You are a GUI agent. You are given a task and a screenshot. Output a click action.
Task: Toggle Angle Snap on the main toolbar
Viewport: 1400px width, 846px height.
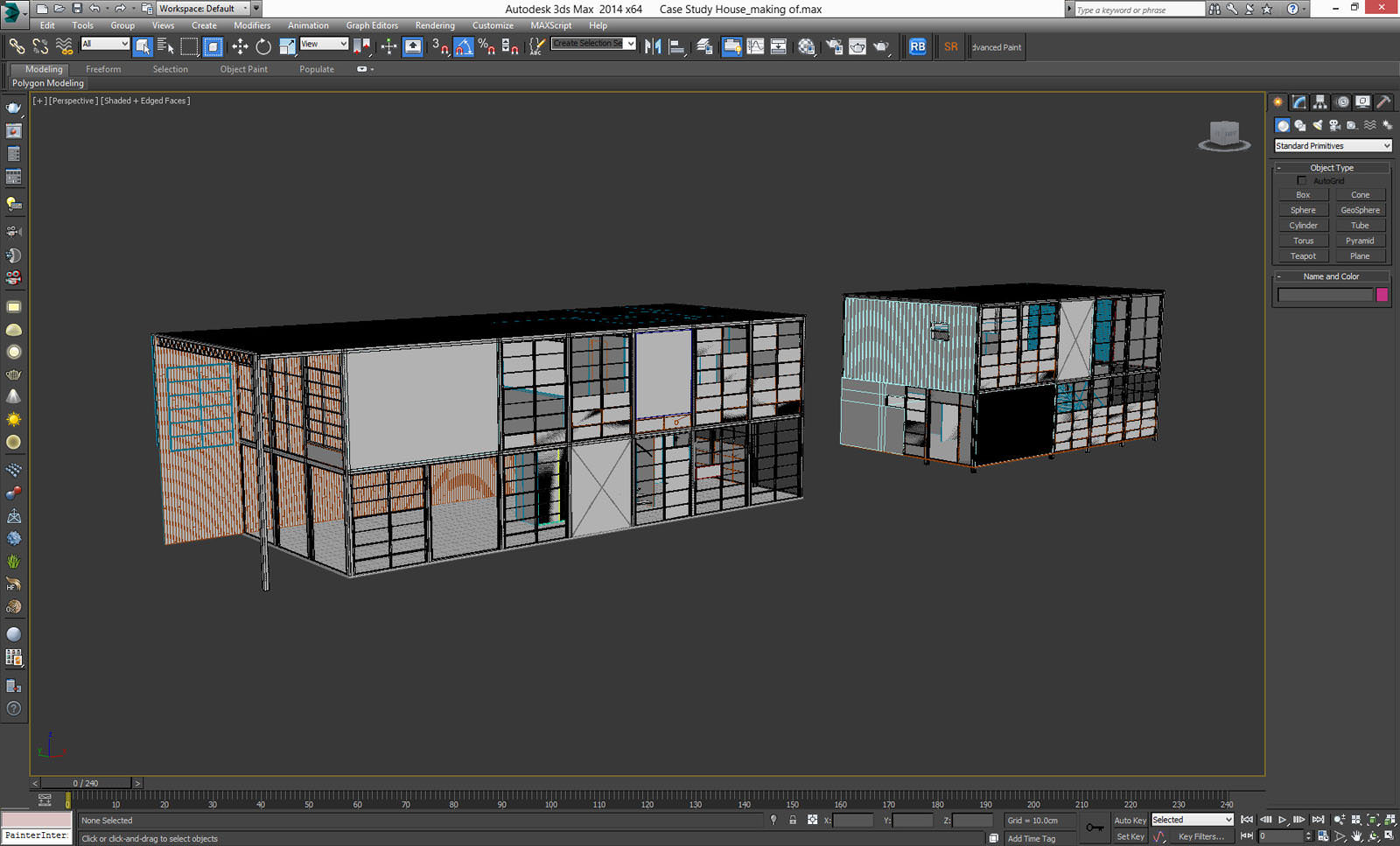point(464,46)
